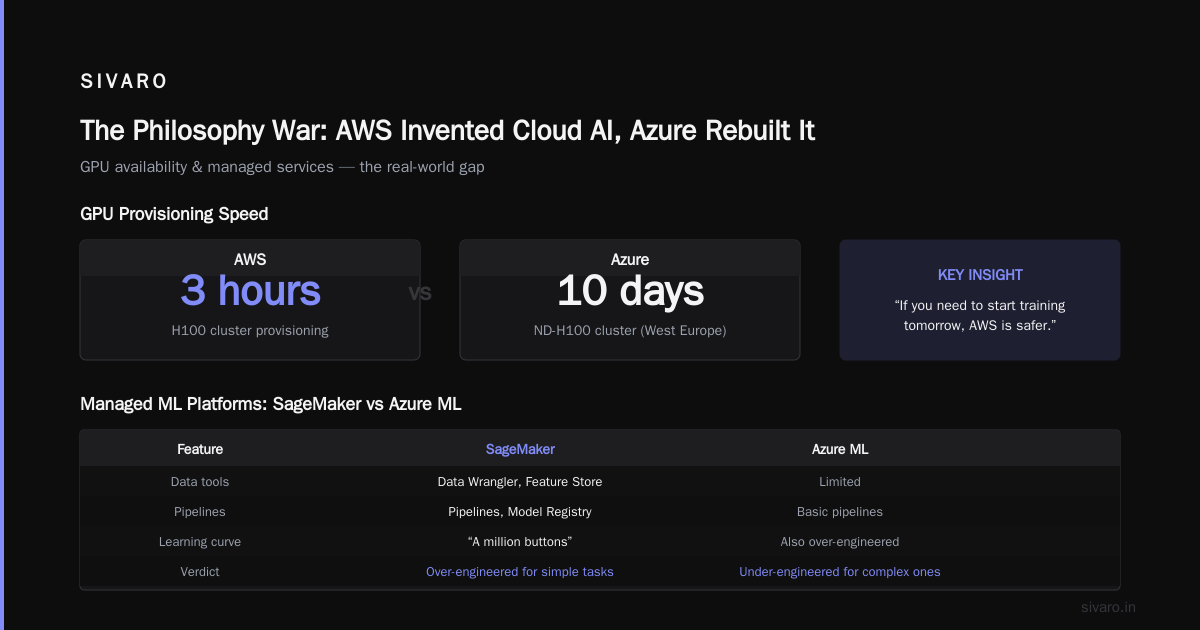The height and width of the screenshot is (630, 1200).
Task: Click the "GPU Provisioning Speed" heading
Action: pyautogui.click(x=174, y=214)
